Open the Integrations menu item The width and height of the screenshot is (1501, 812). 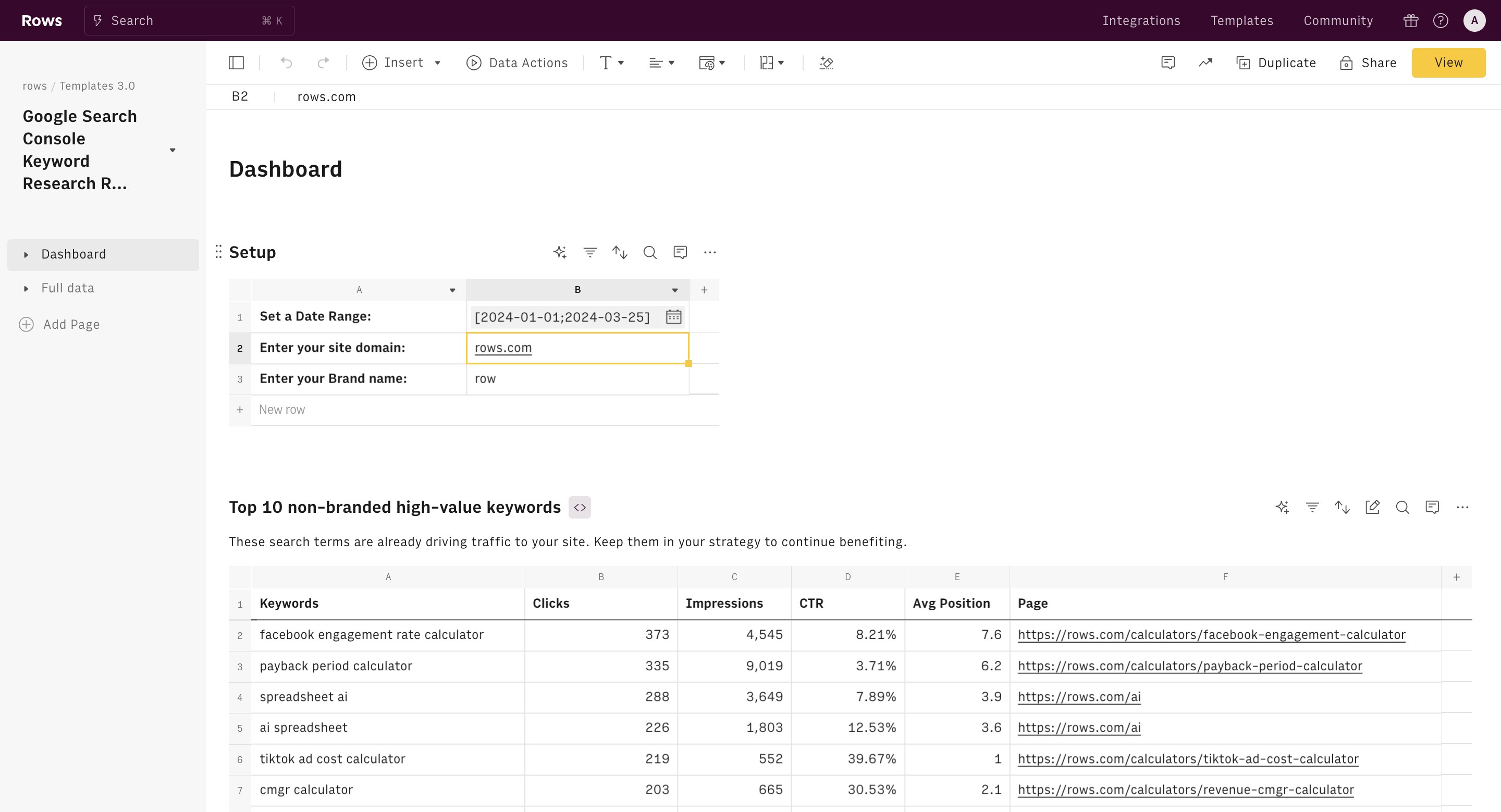(1141, 21)
